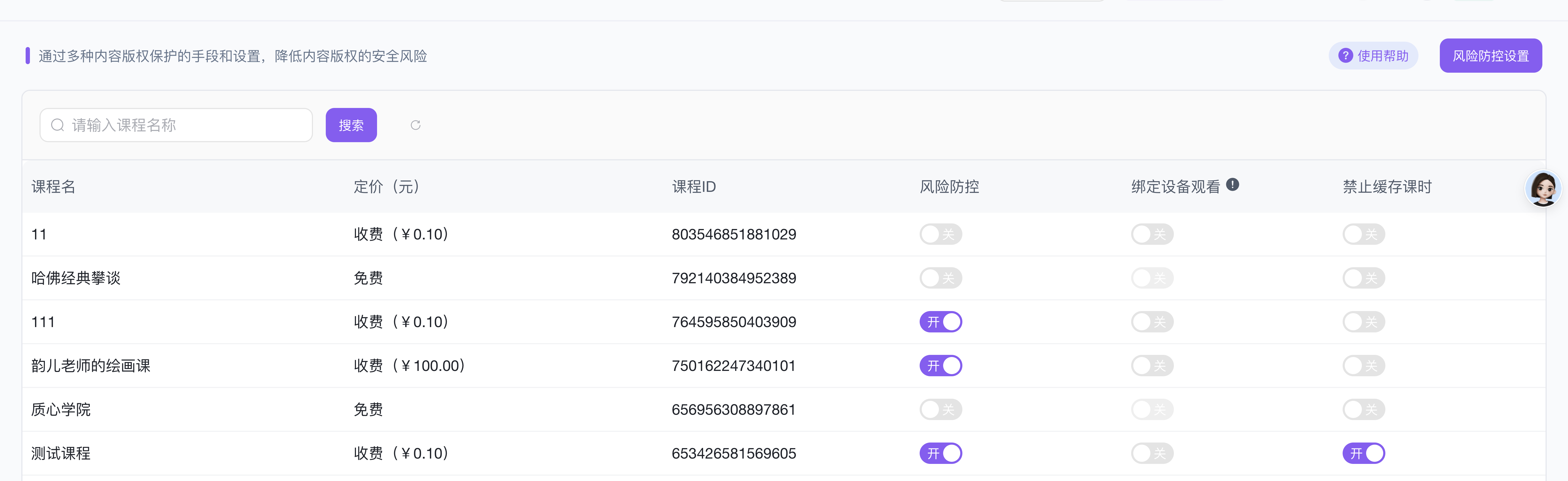The image size is (1568, 481).
Task: Click the 禁止缓存课时 column header
Action: point(1387,187)
